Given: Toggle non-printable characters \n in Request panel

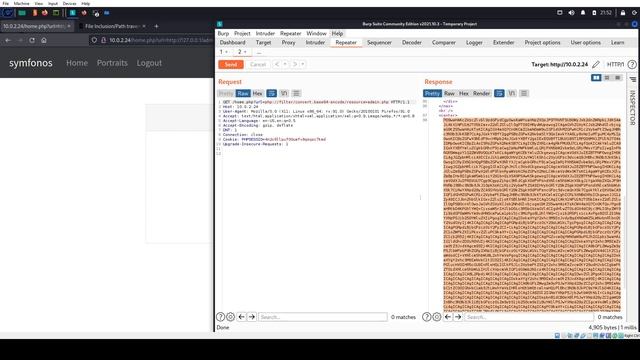Looking at the screenshot, I should click(x=284, y=93).
